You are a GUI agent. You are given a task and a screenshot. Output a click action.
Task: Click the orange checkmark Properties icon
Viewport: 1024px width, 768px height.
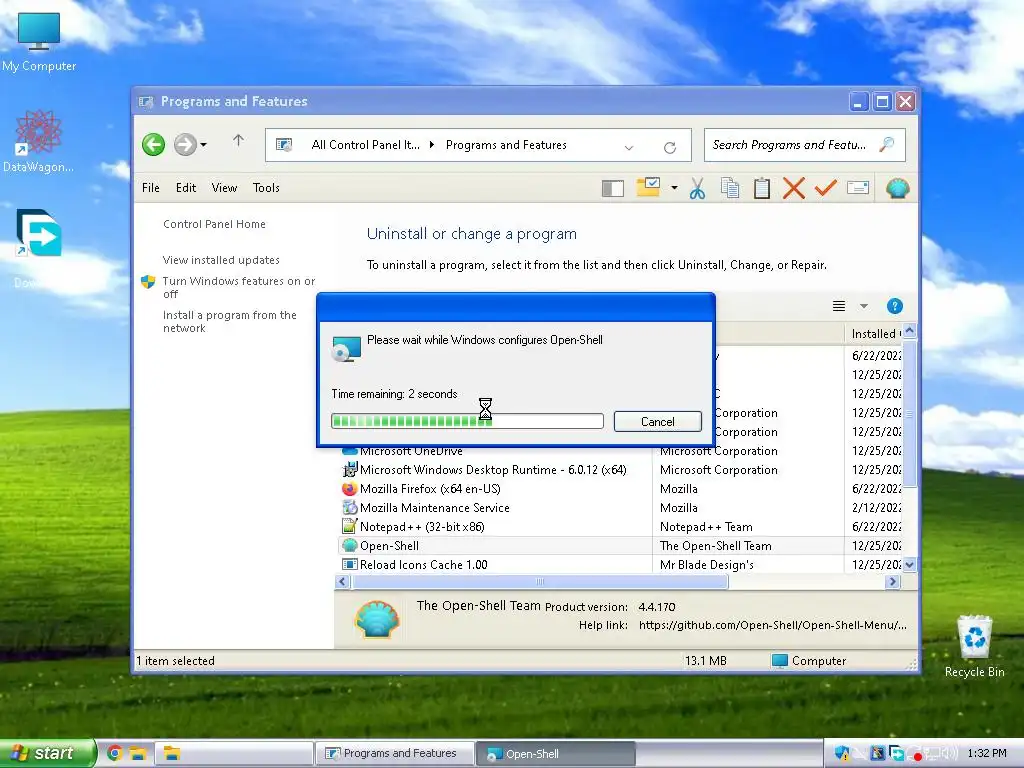pos(825,188)
